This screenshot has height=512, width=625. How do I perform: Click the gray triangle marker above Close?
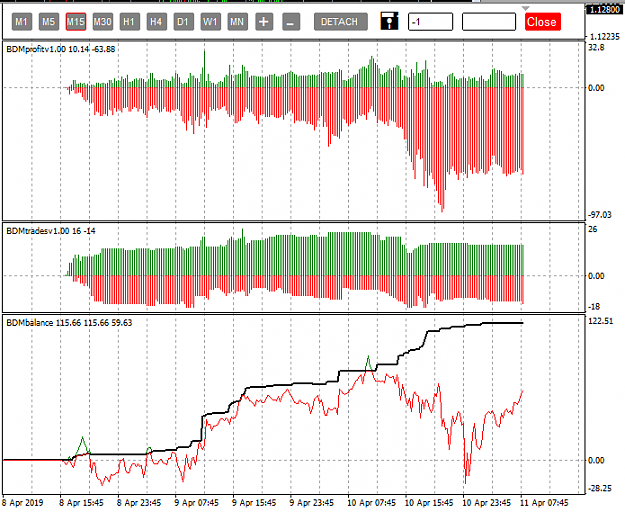526,8
